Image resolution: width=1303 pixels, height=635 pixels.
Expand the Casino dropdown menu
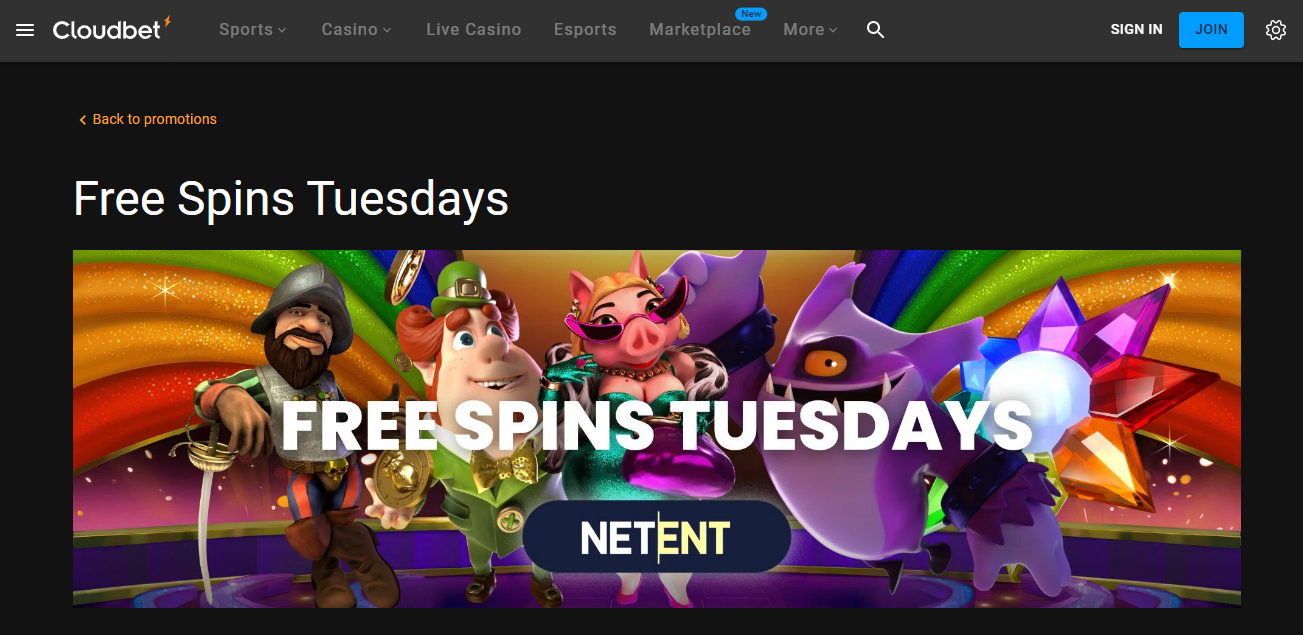pyautogui.click(x=356, y=30)
